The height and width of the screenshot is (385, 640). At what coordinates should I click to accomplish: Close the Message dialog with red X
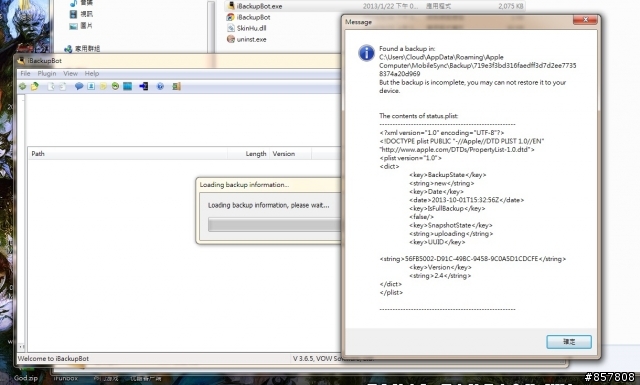pyautogui.click(x=585, y=20)
